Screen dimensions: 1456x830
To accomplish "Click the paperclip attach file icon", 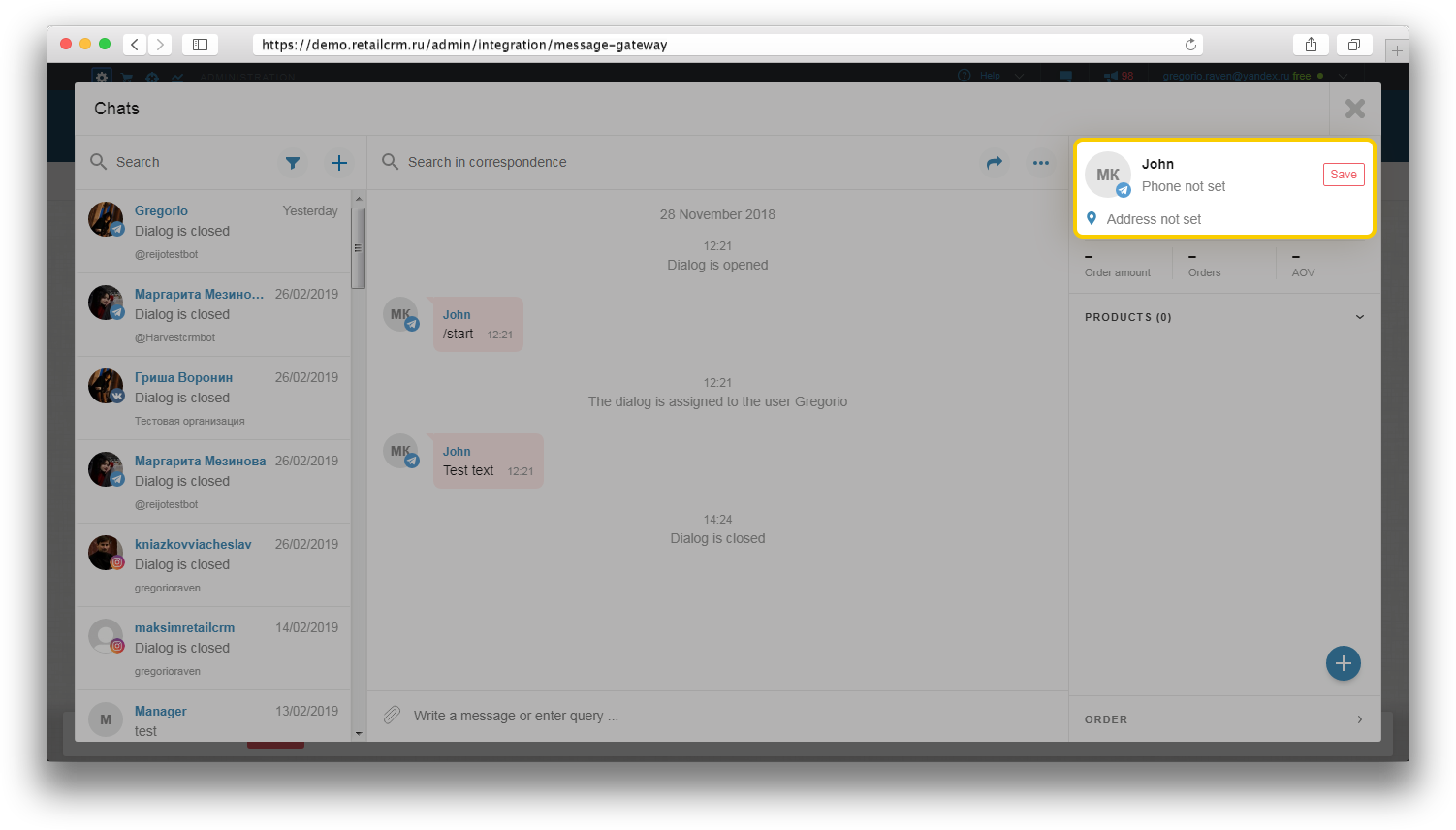I will click(392, 716).
